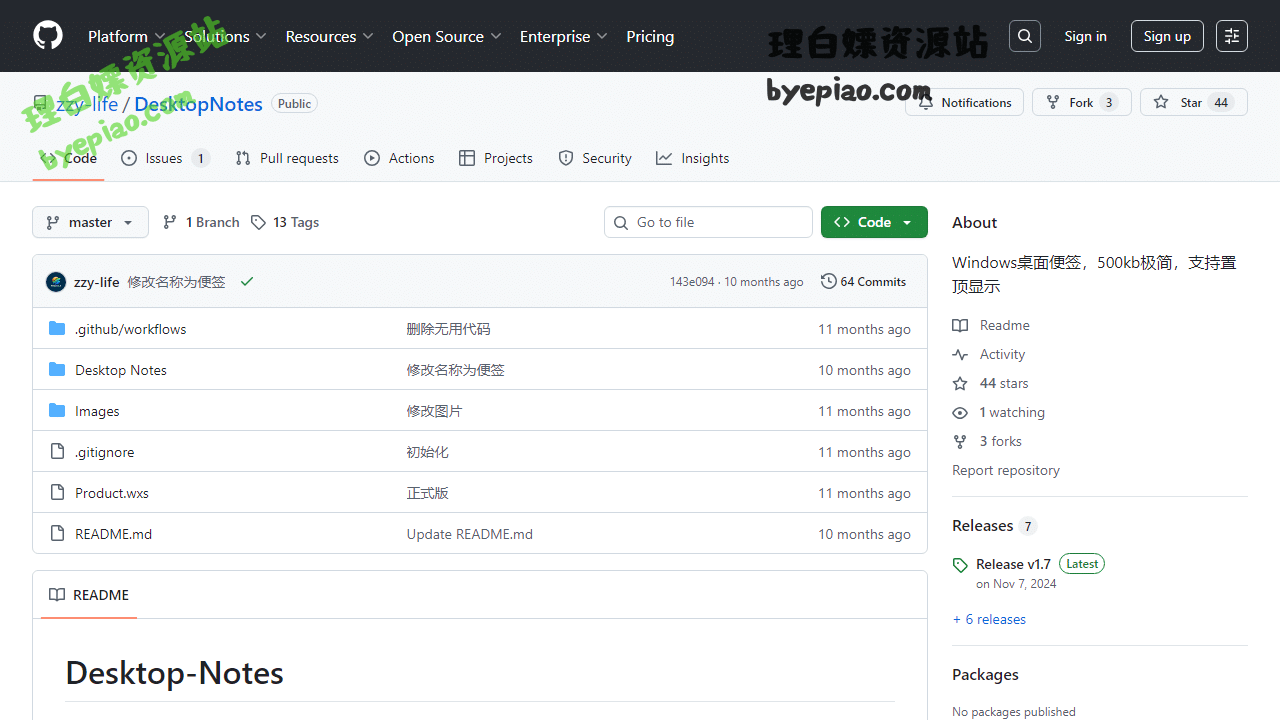View the 1 watching link
This screenshot has width=1280, height=720.
pyautogui.click(x=998, y=412)
